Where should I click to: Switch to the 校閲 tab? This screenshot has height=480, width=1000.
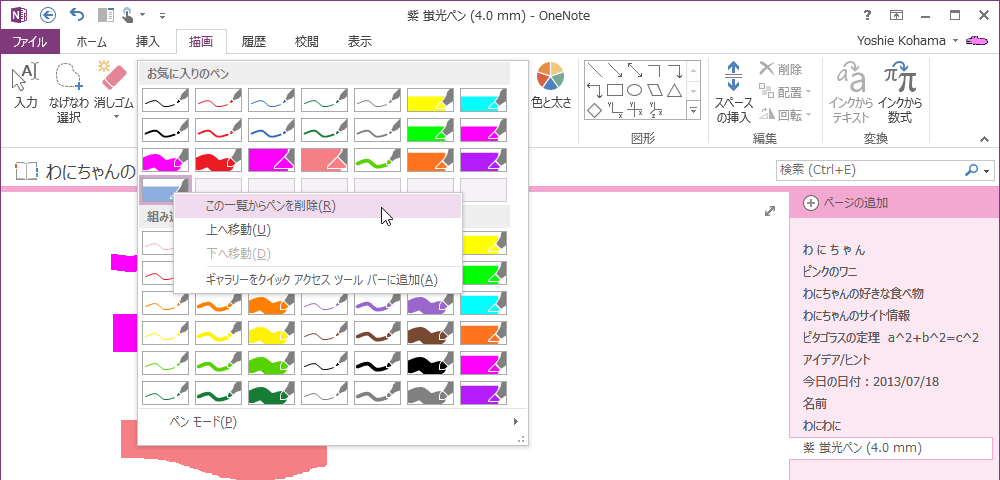point(306,42)
